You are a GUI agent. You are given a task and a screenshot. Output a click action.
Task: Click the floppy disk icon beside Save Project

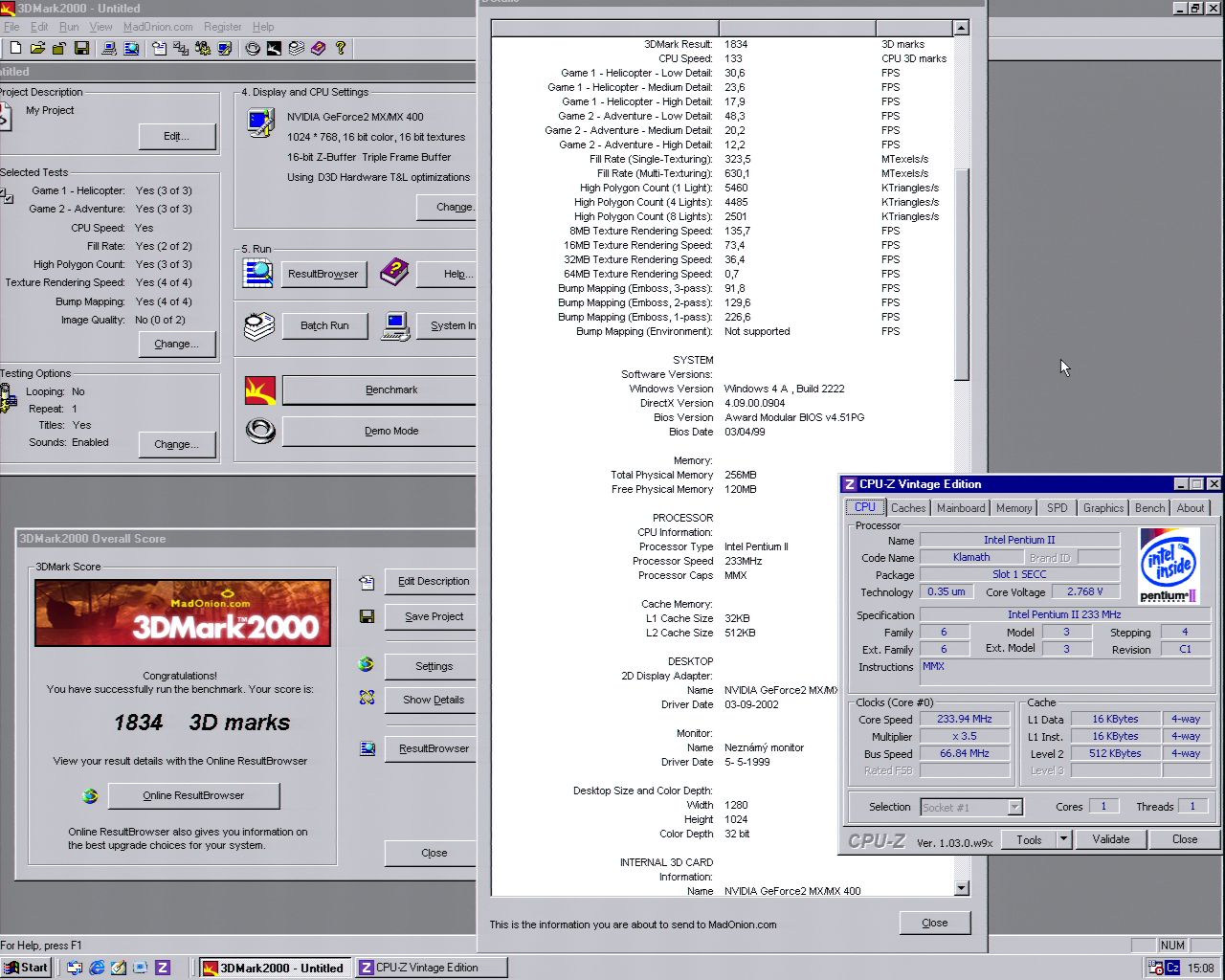point(367,616)
